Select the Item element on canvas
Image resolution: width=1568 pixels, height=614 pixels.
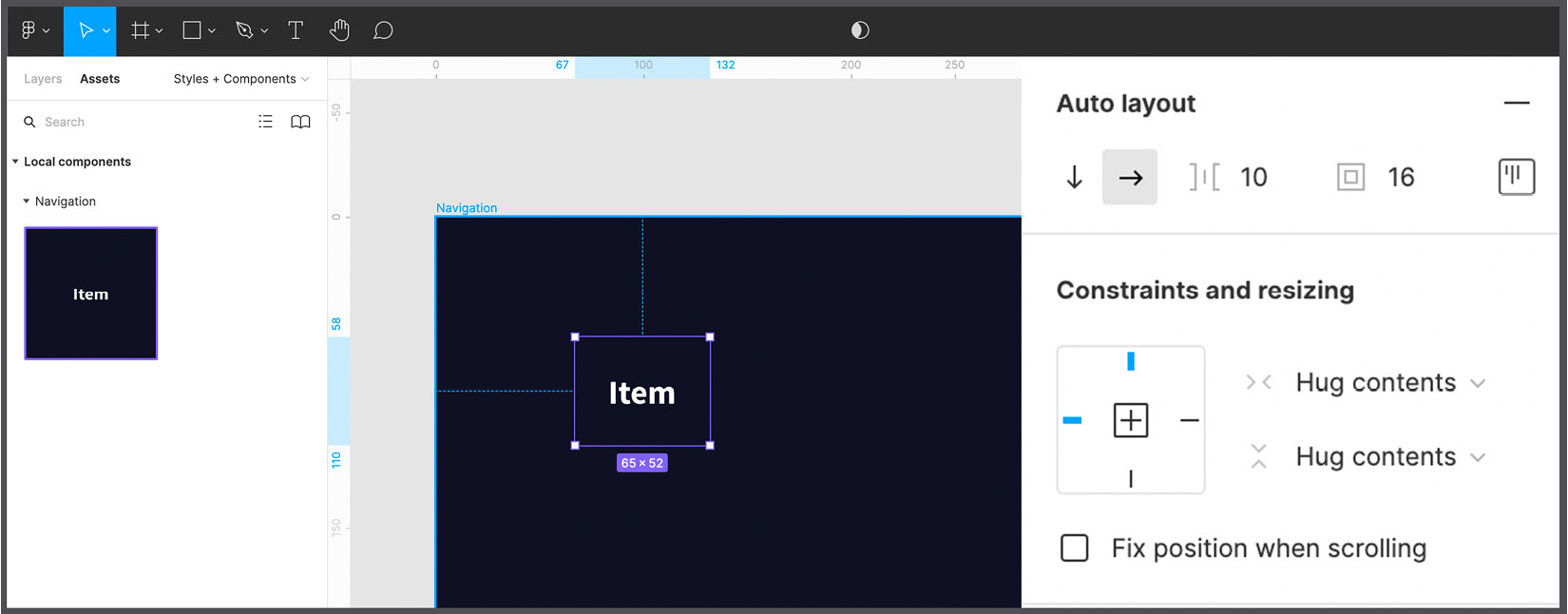click(x=642, y=392)
